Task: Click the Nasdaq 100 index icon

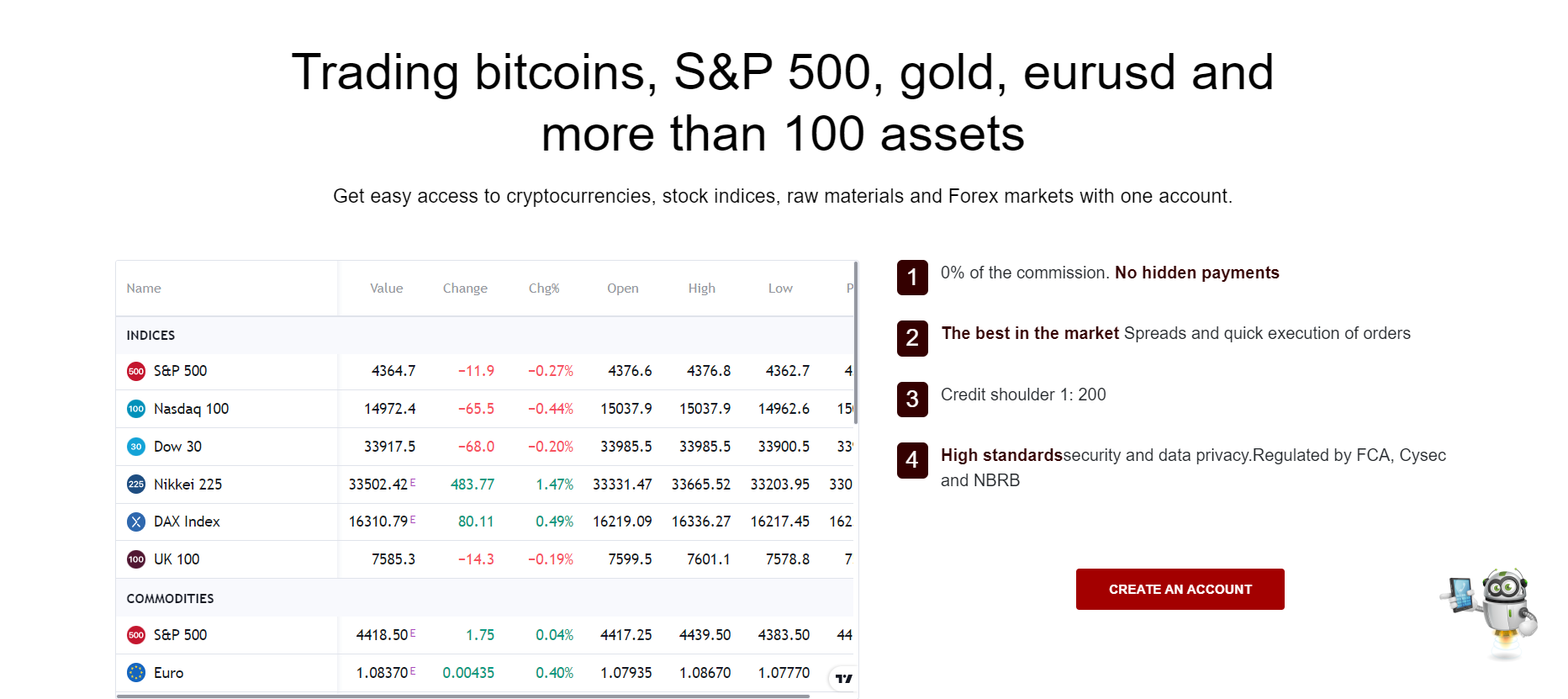Action: pyautogui.click(x=136, y=409)
